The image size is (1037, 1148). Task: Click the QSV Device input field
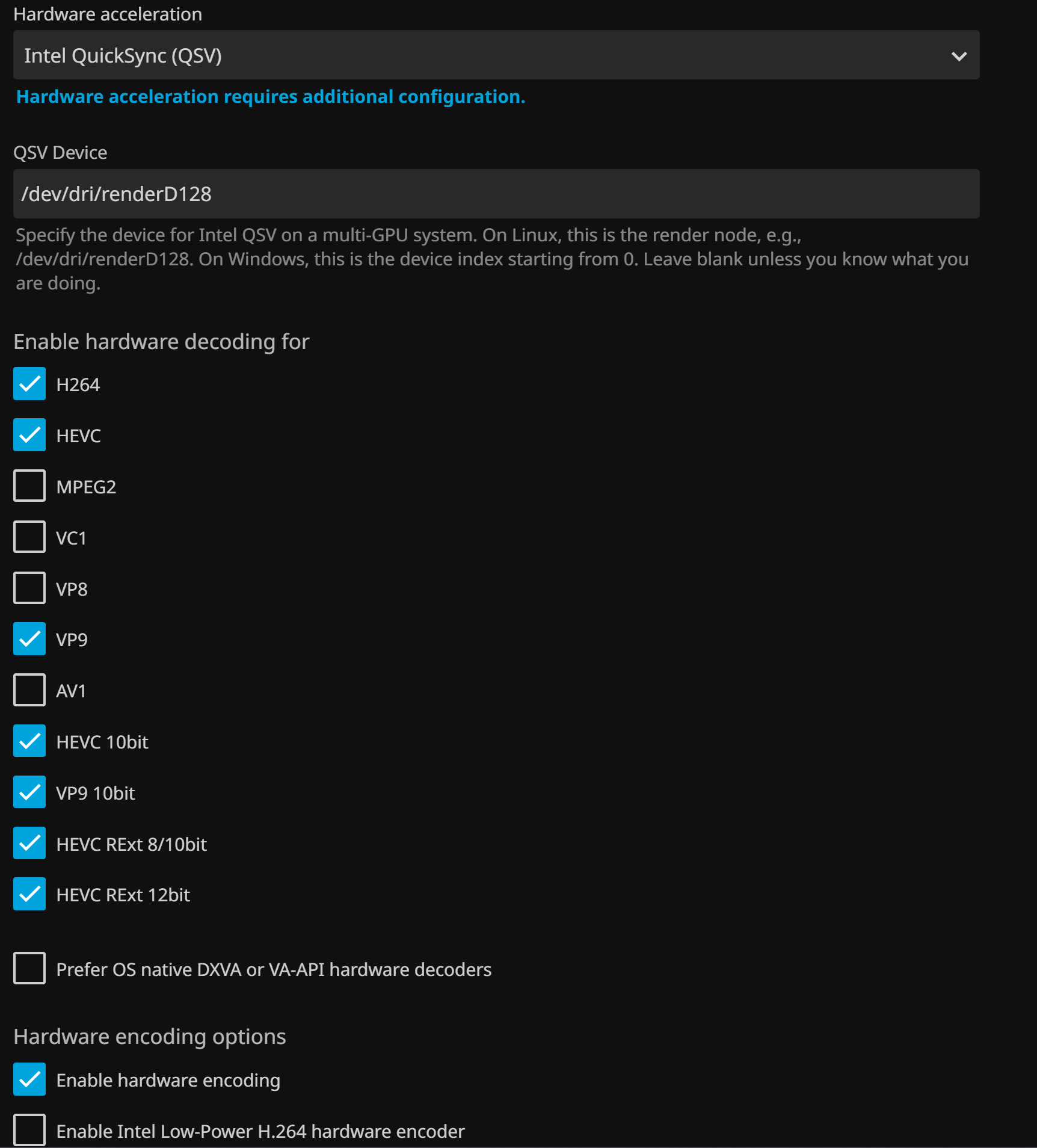click(496, 194)
